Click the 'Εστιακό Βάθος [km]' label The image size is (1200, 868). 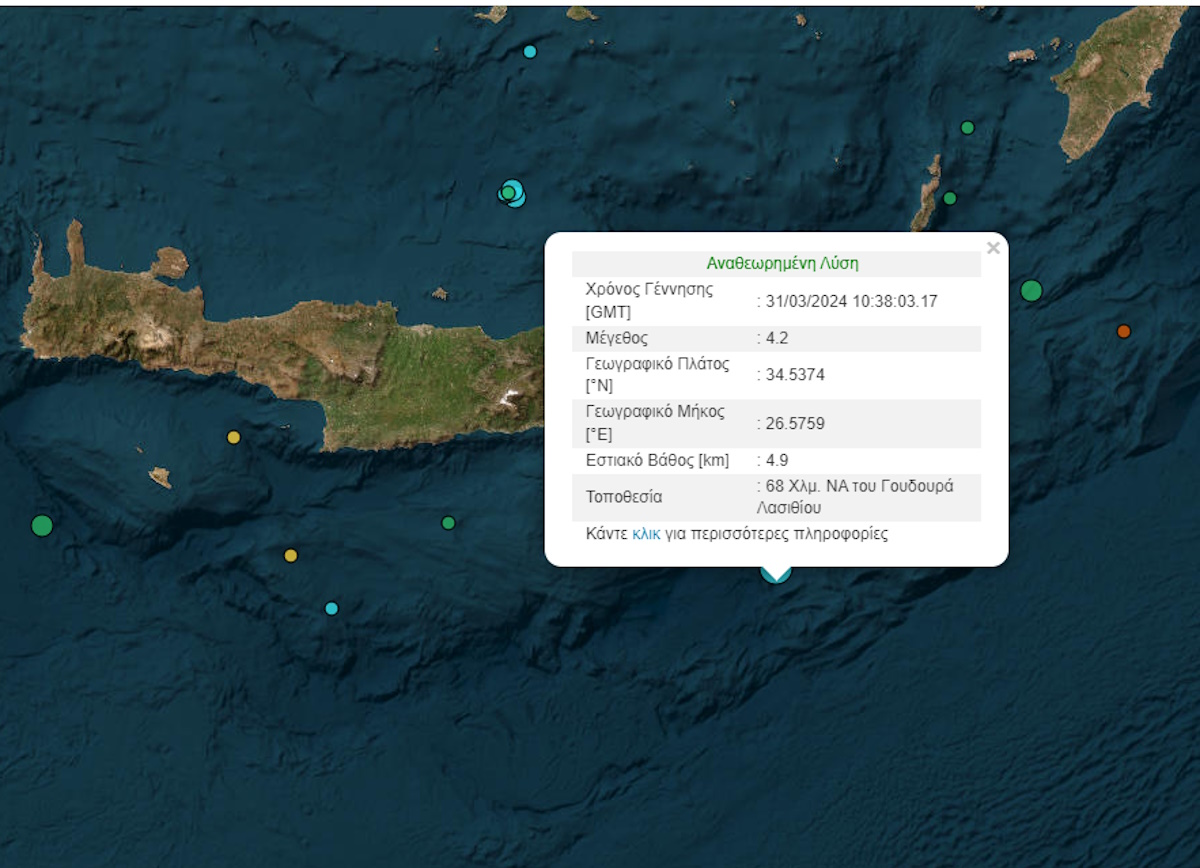tap(657, 460)
